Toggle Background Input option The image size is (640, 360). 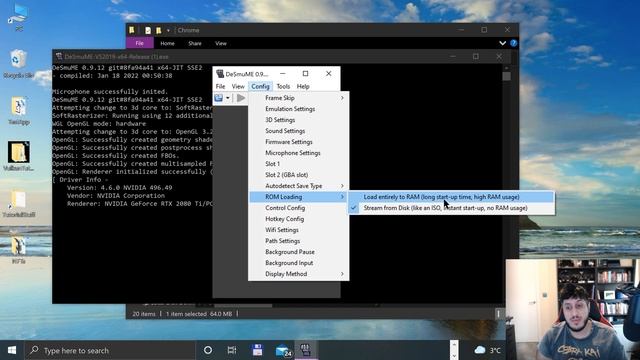coord(298,263)
